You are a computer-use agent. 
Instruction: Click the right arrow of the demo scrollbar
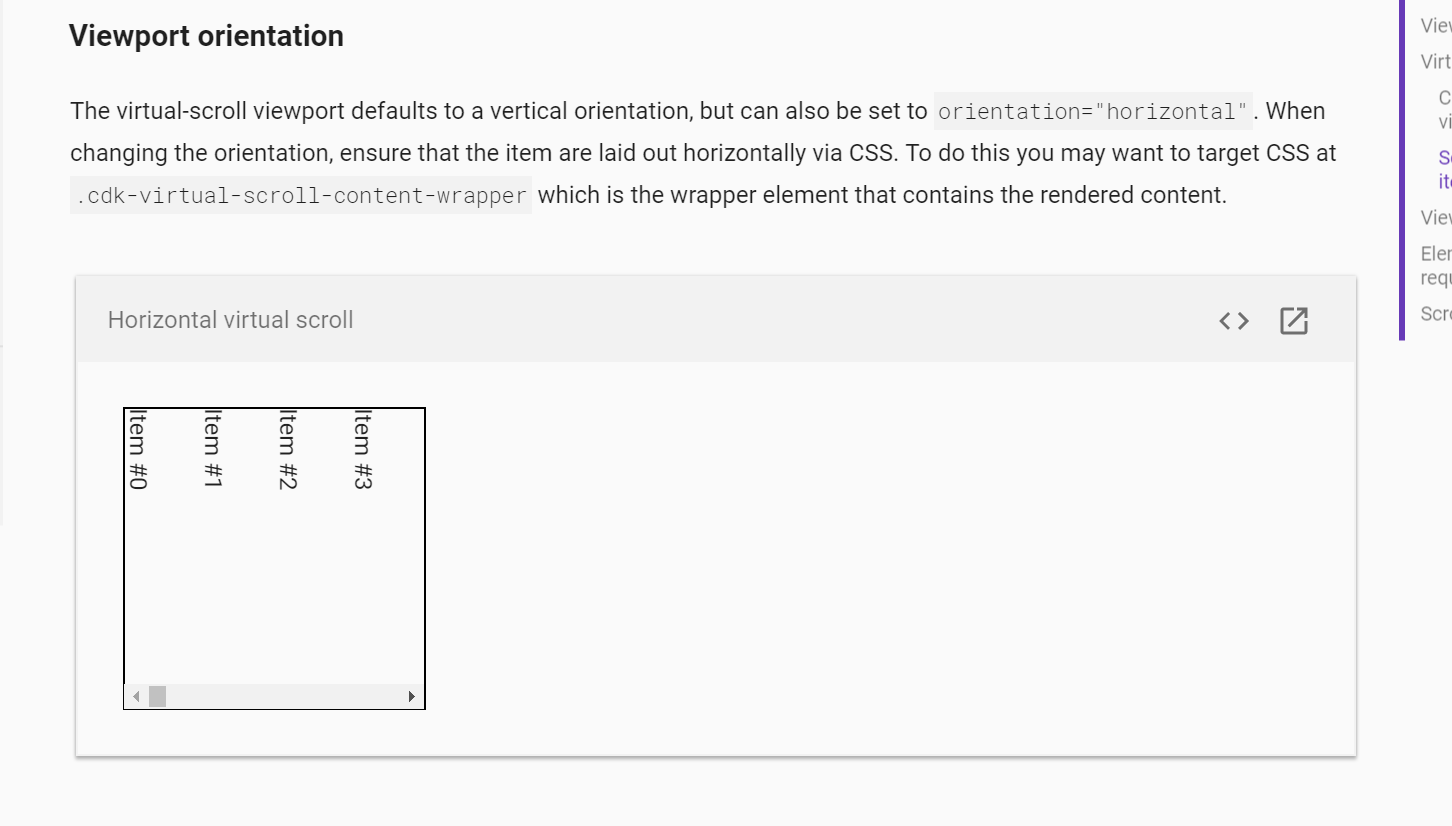[412, 696]
